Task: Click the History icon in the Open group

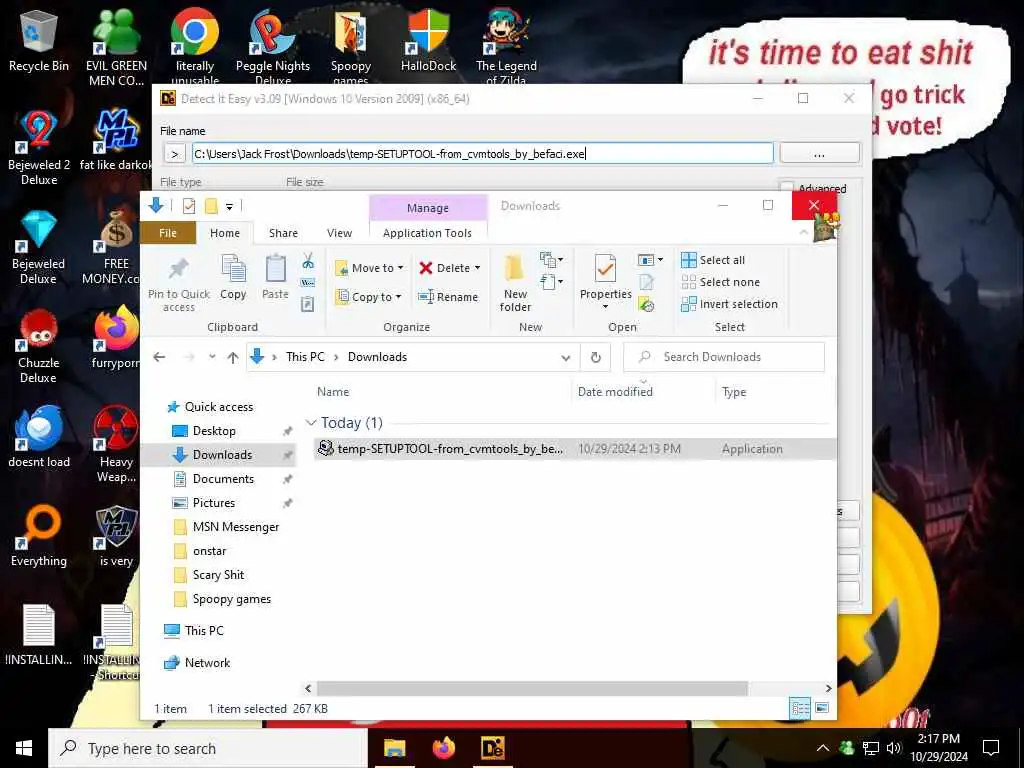Action: click(x=647, y=304)
